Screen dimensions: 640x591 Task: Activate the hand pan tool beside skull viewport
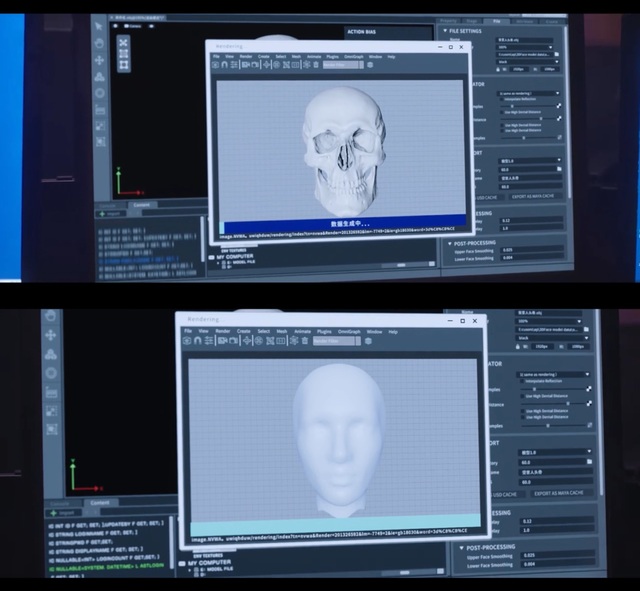pos(100,43)
